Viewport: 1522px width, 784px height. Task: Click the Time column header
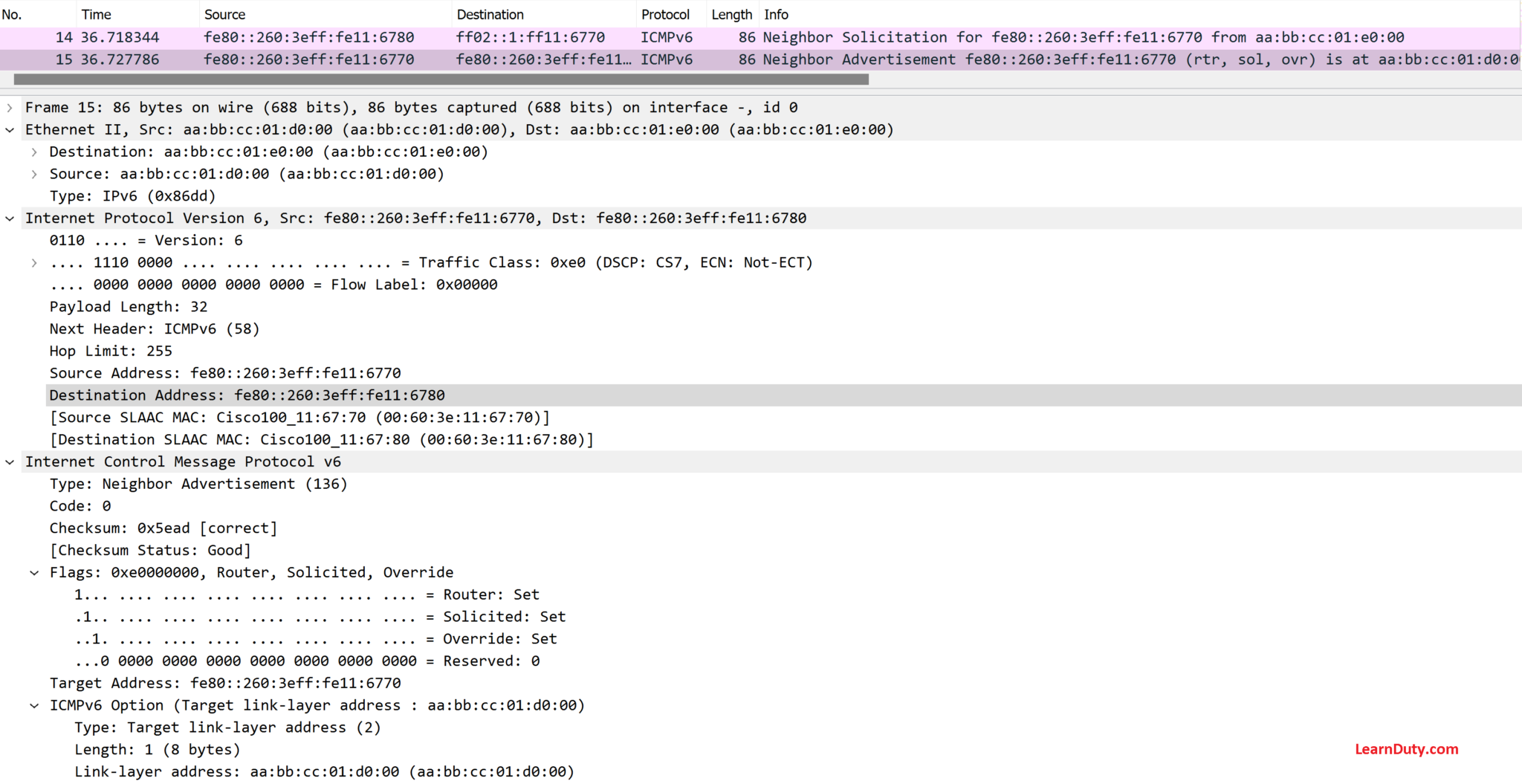click(x=97, y=13)
